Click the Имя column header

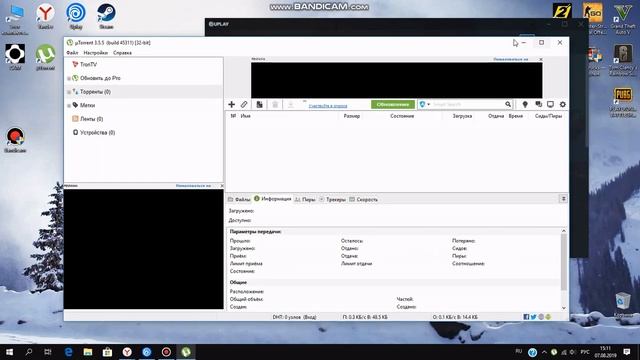pyautogui.click(x=246, y=116)
